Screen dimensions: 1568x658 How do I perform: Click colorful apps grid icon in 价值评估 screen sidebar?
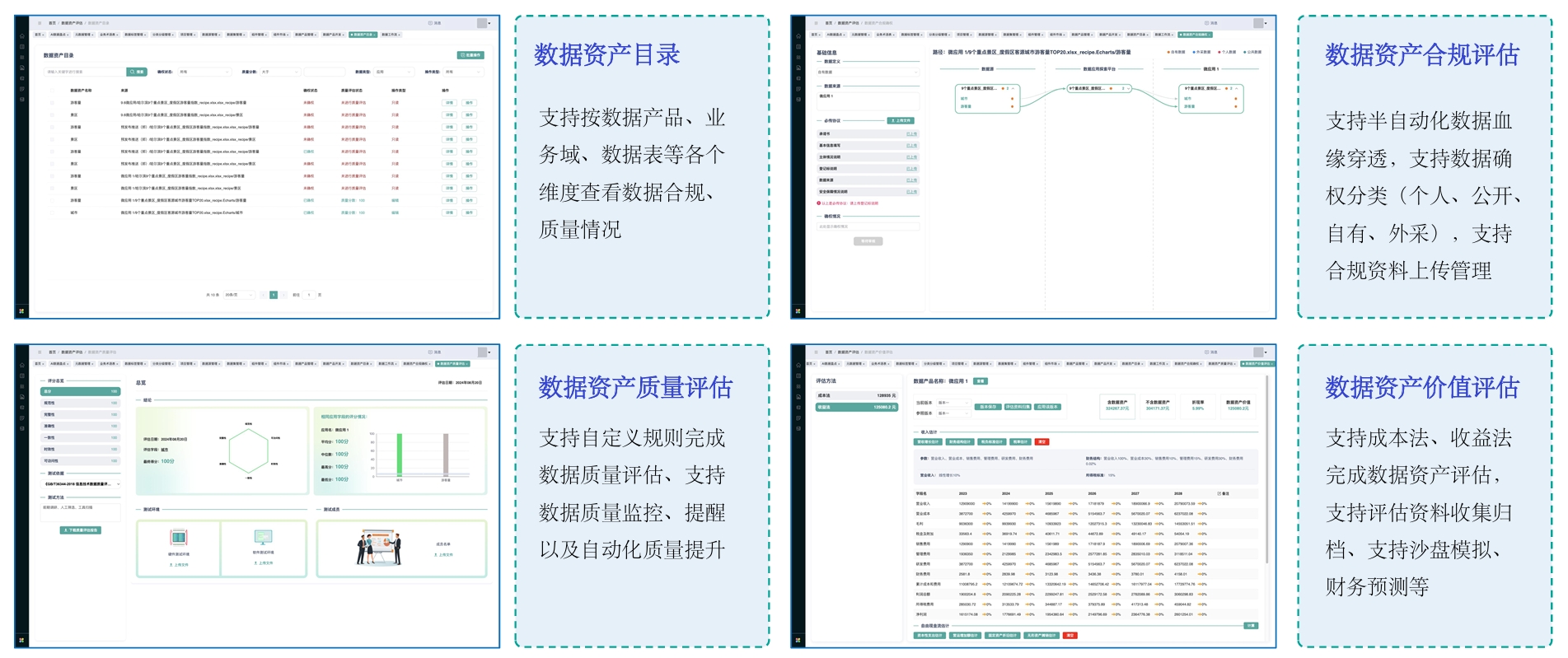798,640
